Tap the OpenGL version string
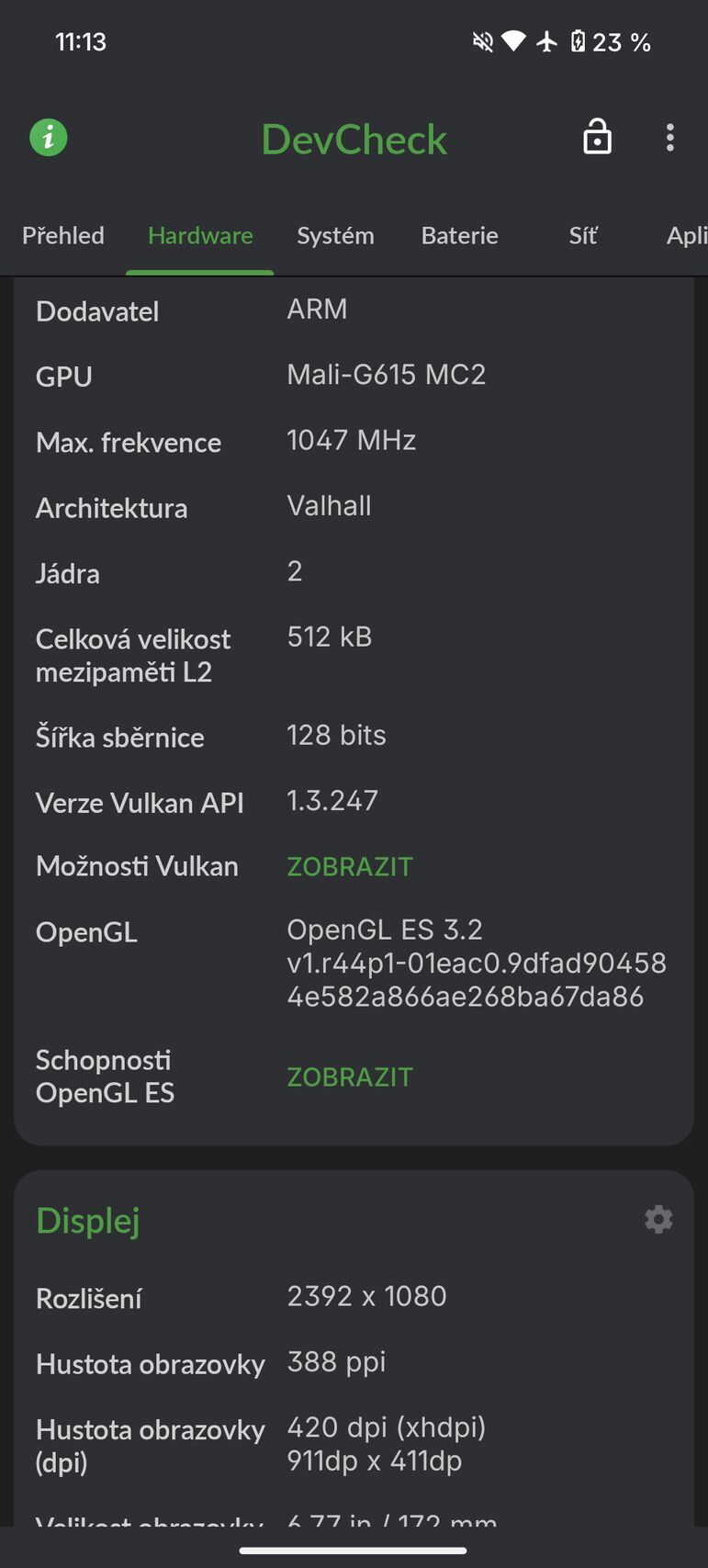708x1568 pixels. 476,963
